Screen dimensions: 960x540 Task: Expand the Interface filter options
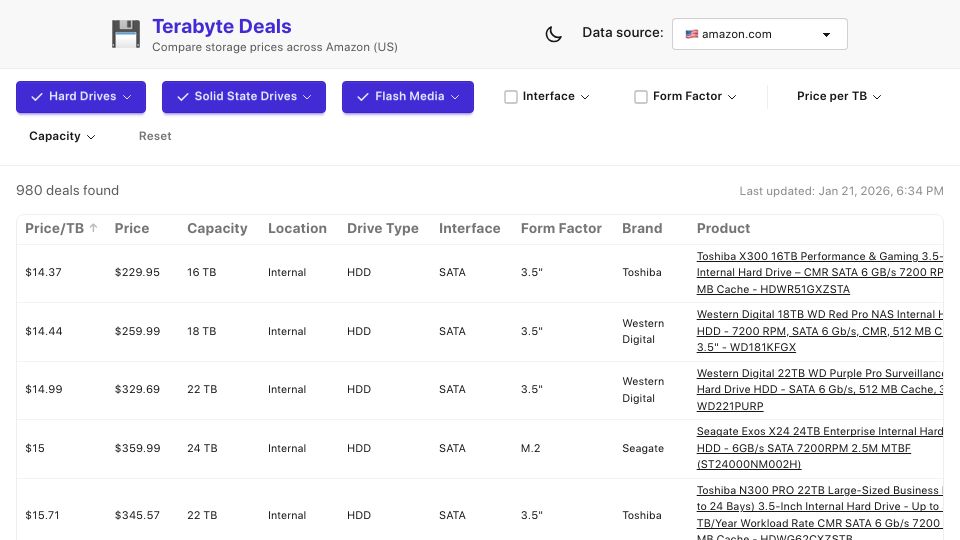click(585, 97)
